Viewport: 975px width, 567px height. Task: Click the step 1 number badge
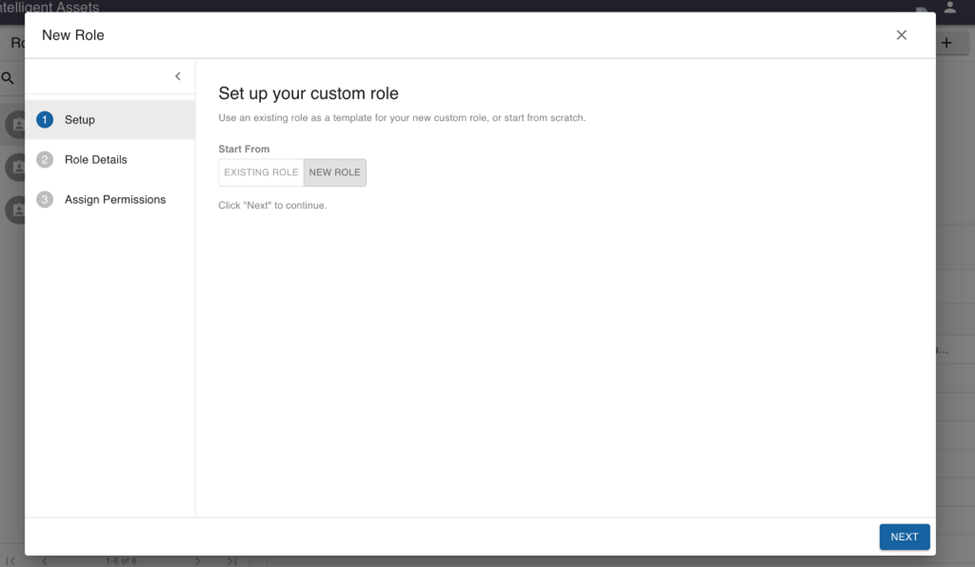pos(44,120)
